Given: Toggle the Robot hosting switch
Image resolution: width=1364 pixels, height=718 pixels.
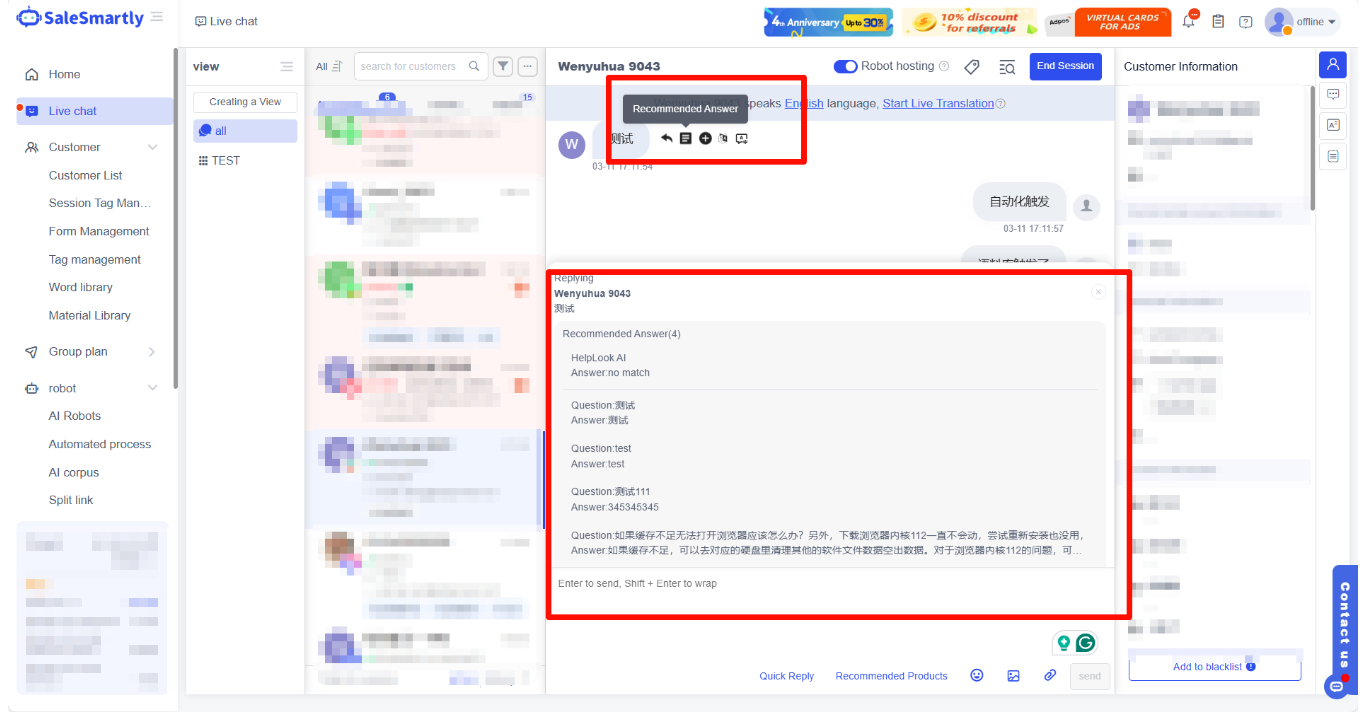Looking at the screenshot, I should [x=845, y=66].
